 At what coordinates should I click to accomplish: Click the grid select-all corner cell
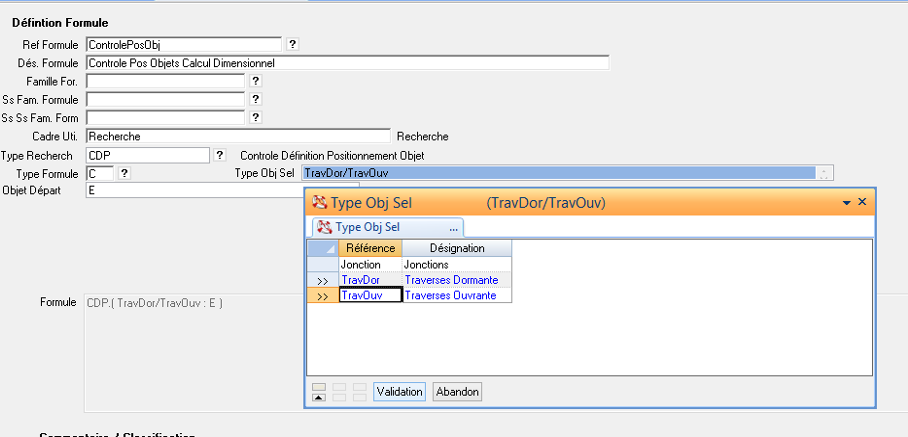[322, 248]
